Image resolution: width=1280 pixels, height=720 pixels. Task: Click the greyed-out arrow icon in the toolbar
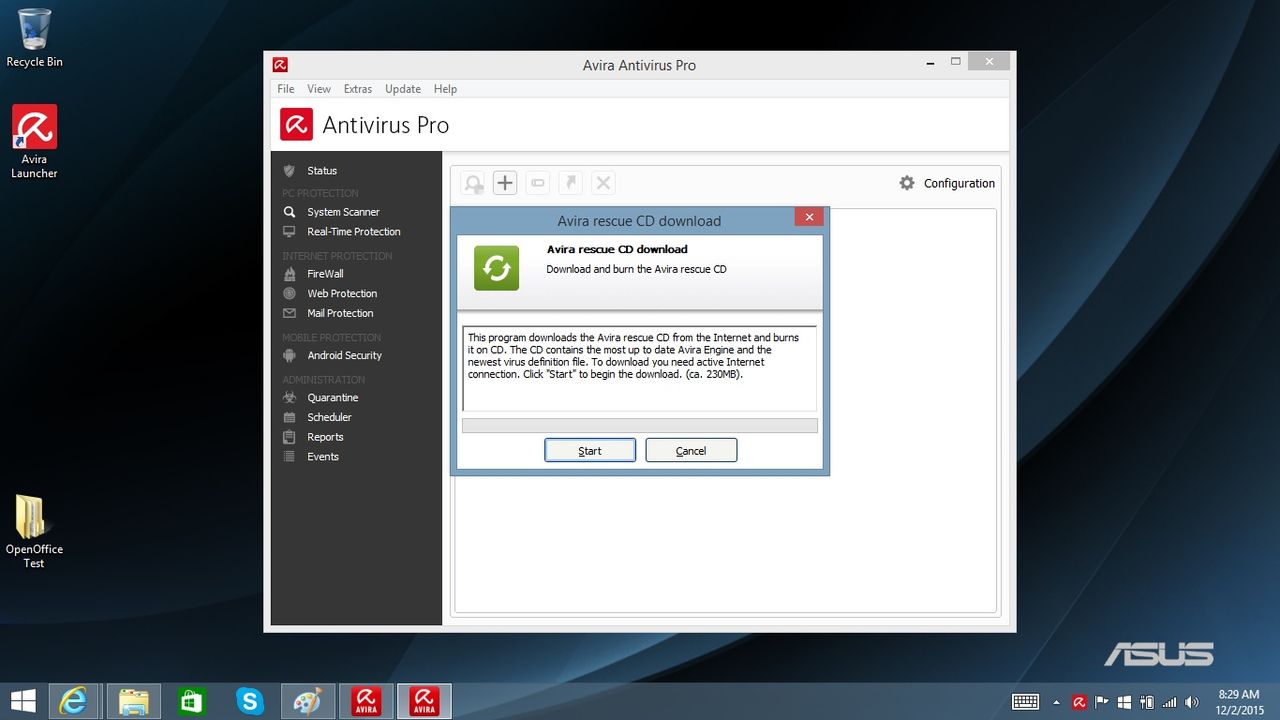(x=570, y=183)
